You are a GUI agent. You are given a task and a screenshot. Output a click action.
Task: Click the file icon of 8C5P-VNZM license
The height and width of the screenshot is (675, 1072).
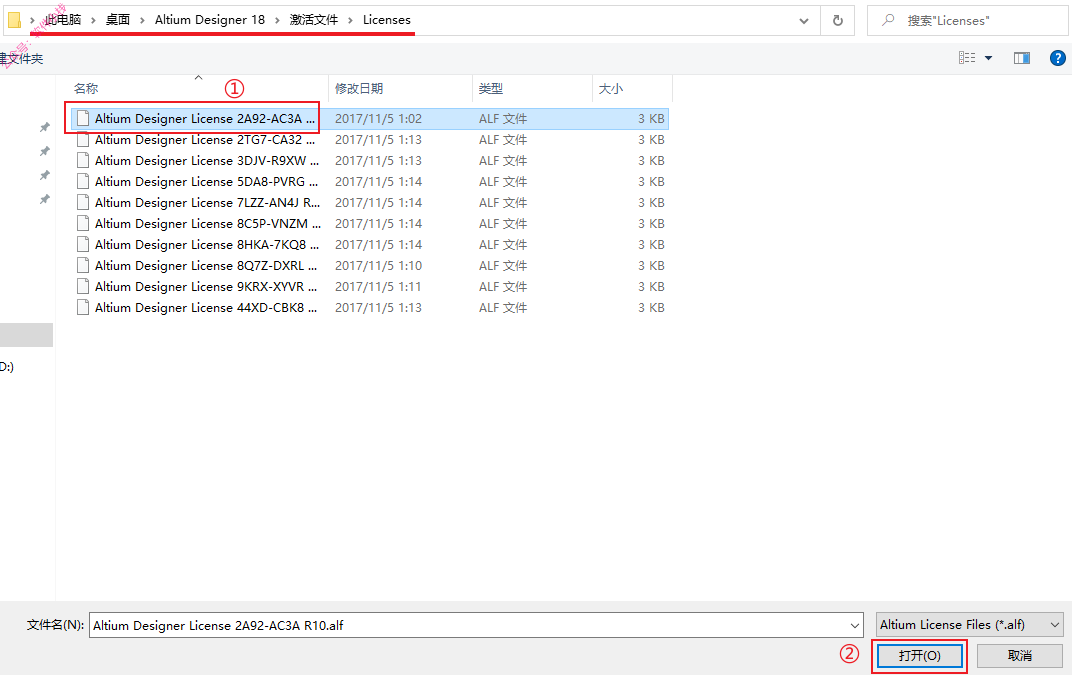point(83,224)
